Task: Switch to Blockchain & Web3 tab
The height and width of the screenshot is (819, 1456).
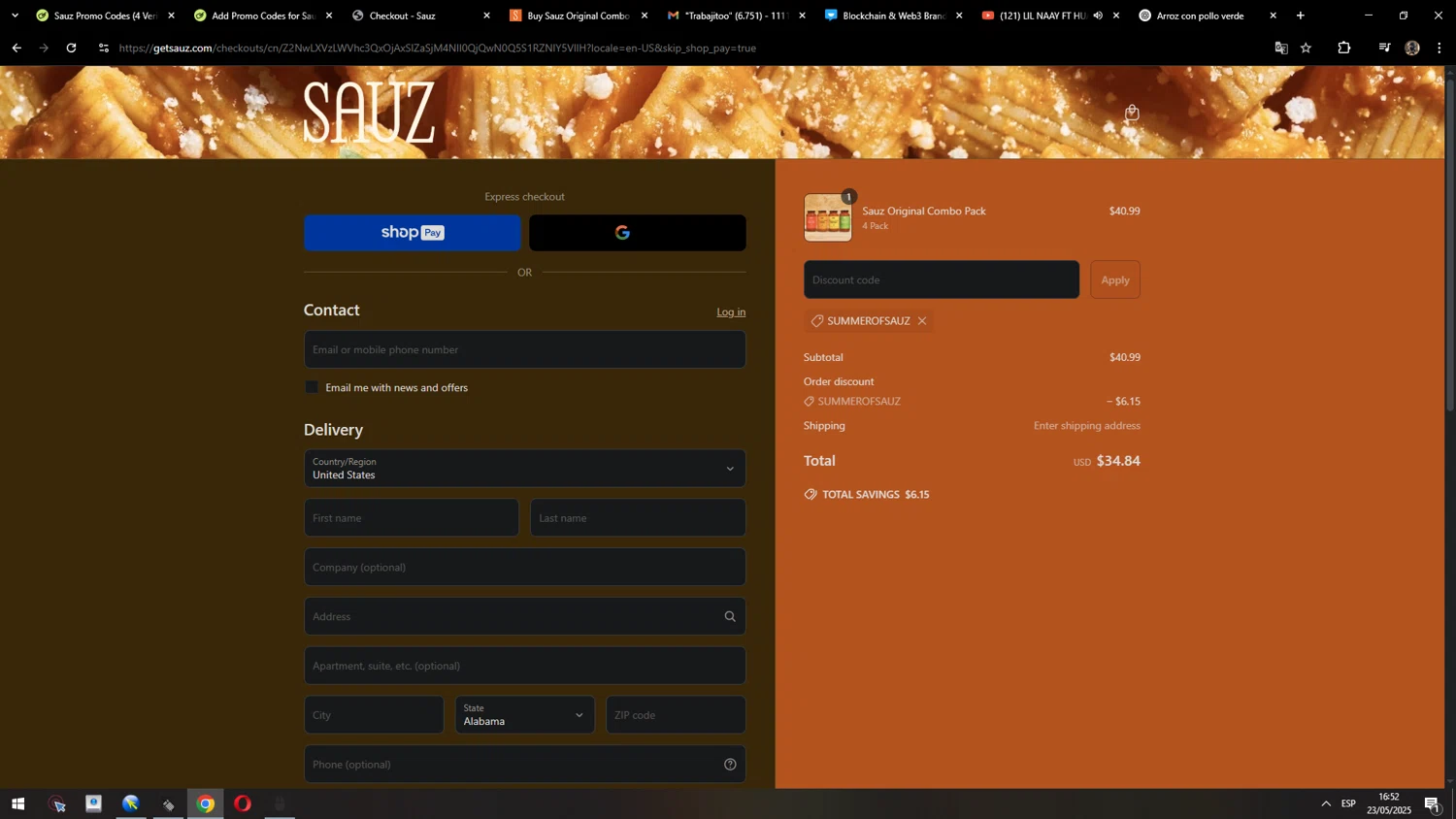Action: click(893, 16)
